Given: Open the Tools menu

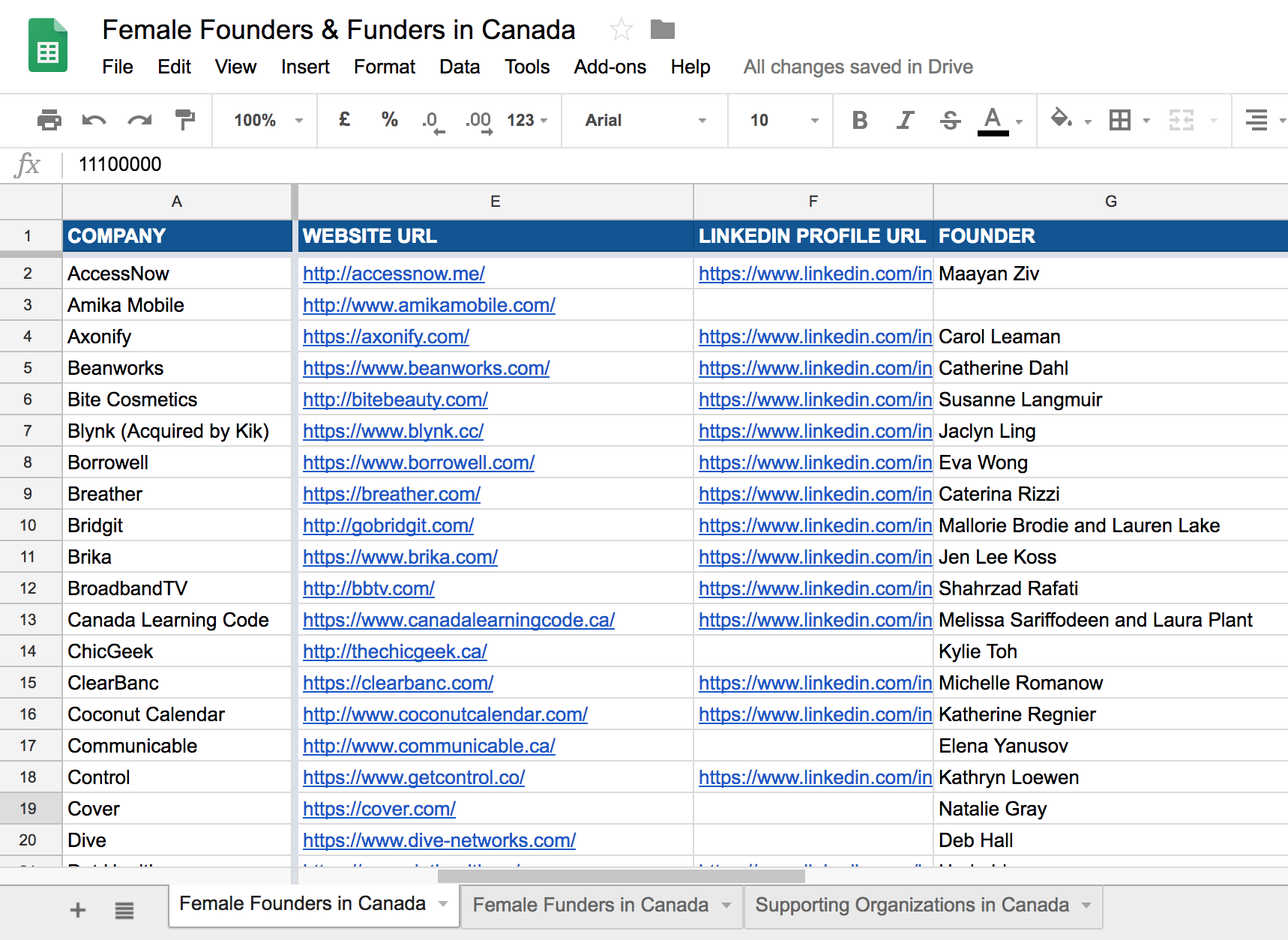Looking at the screenshot, I should (x=527, y=67).
